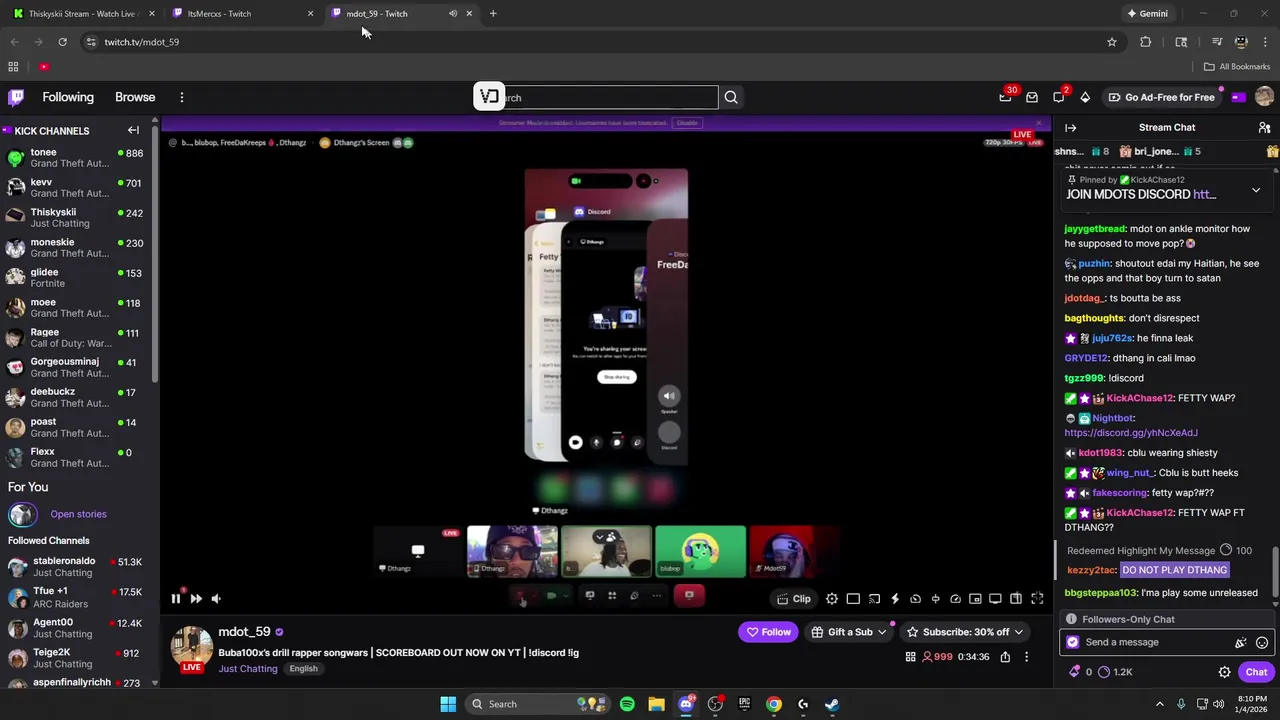
Task: Open Bits cheer party icon in chat box
Action: pyautogui.click(x=1241, y=642)
